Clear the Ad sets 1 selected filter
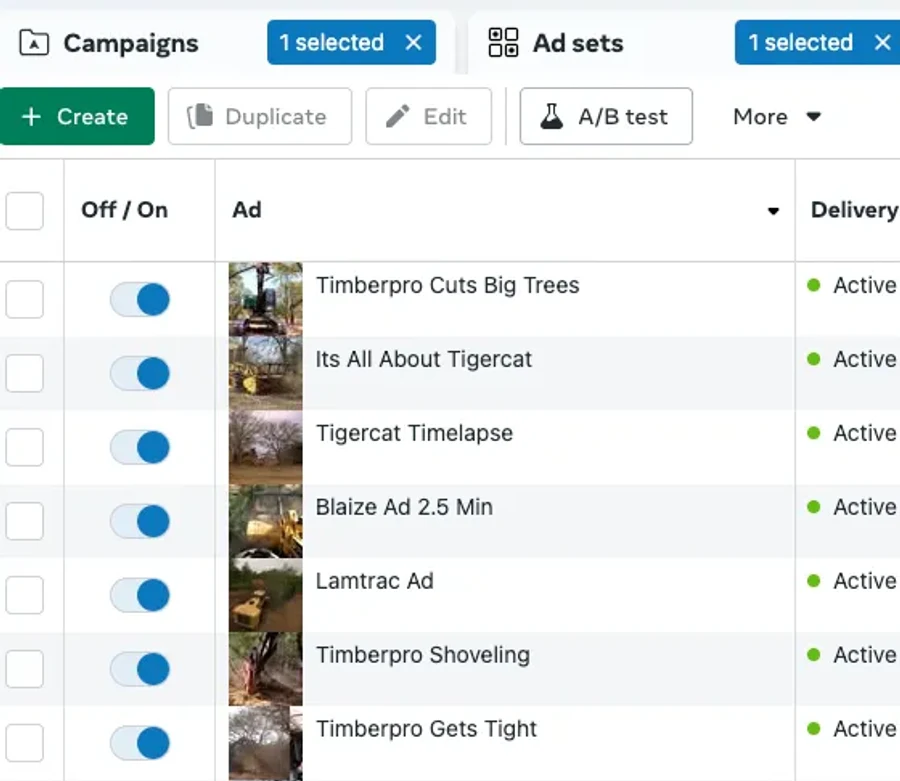The image size is (900, 781). point(882,42)
